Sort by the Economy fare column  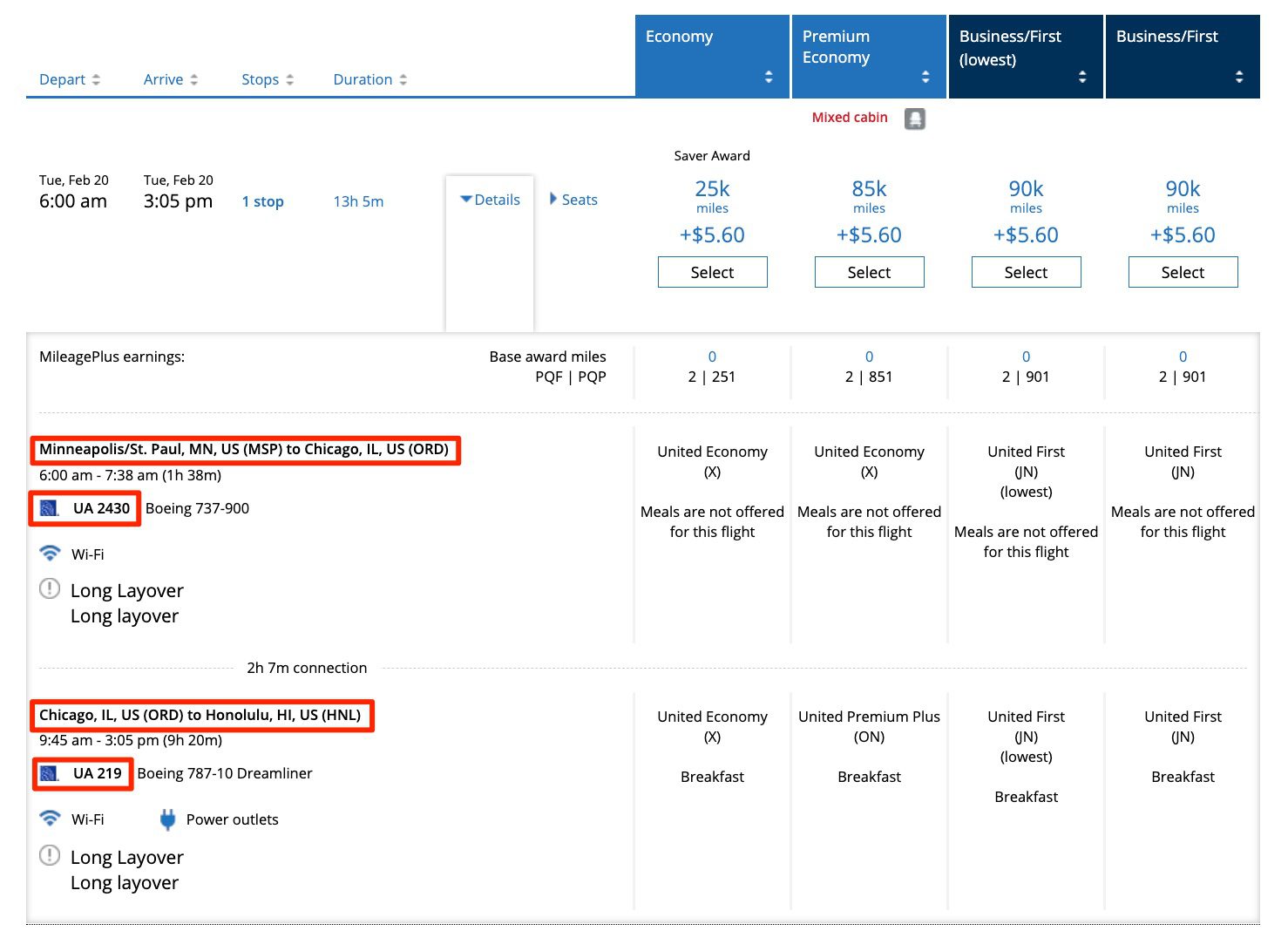pyautogui.click(x=768, y=77)
